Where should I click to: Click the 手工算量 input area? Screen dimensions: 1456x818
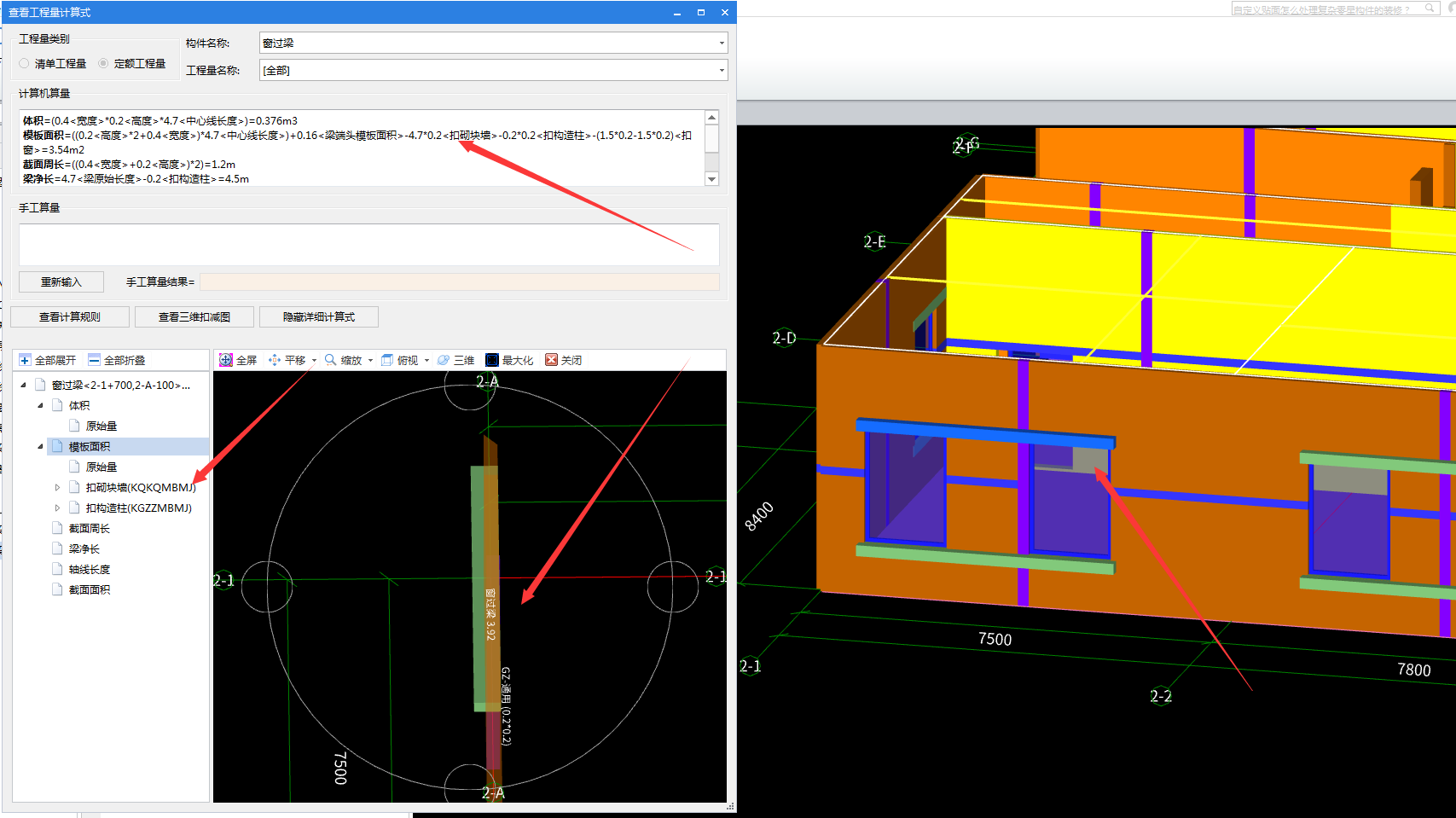[368, 245]
